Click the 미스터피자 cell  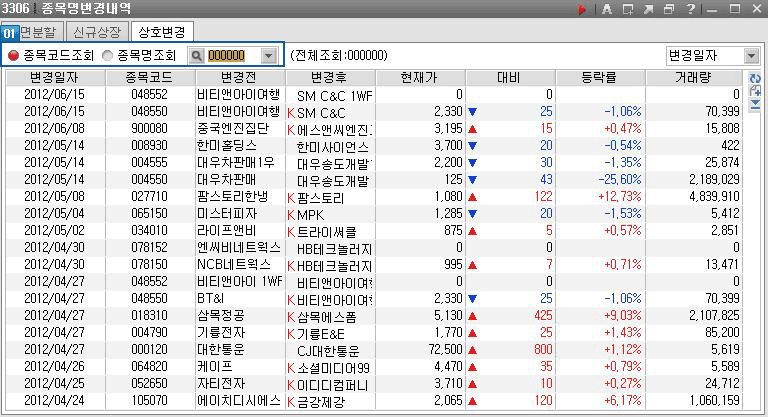pyautogui.click(x=240, y=214)
